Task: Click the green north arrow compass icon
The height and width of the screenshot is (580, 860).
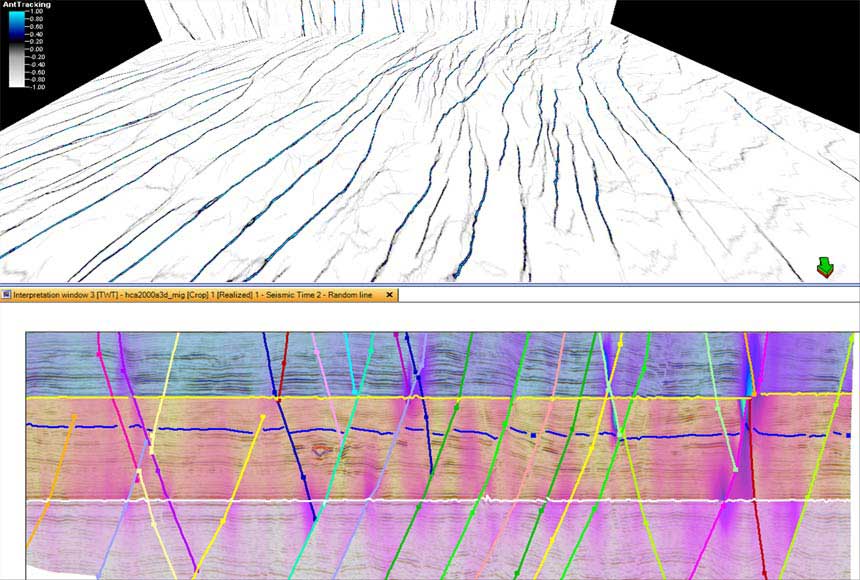Action: click(824, 267)
